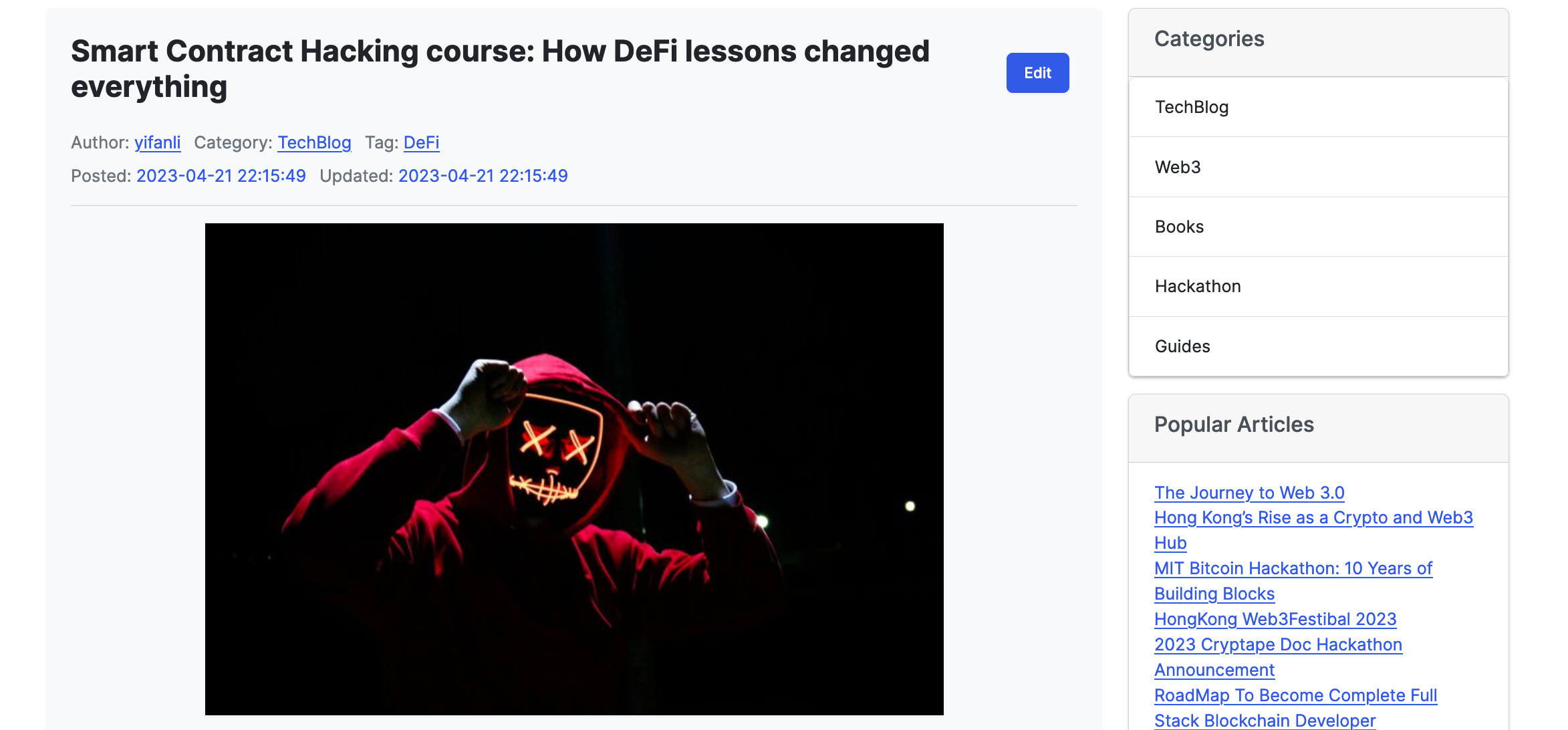Select TechBlog in Categories sidebar

[x=1318, y=107]
